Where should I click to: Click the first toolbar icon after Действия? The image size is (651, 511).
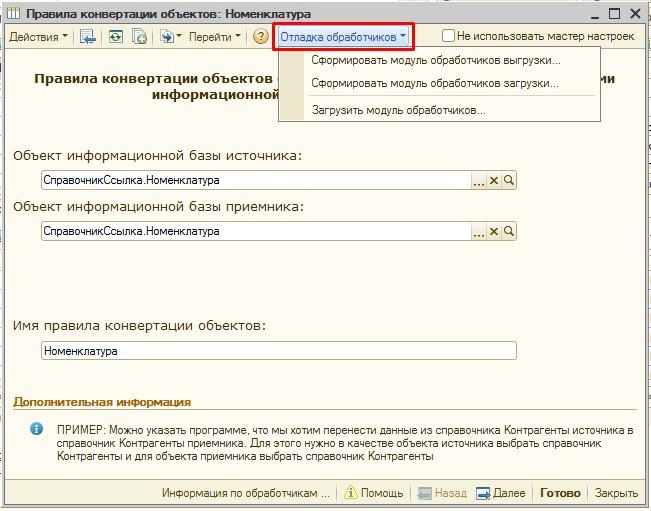click(x=88, y=37)
